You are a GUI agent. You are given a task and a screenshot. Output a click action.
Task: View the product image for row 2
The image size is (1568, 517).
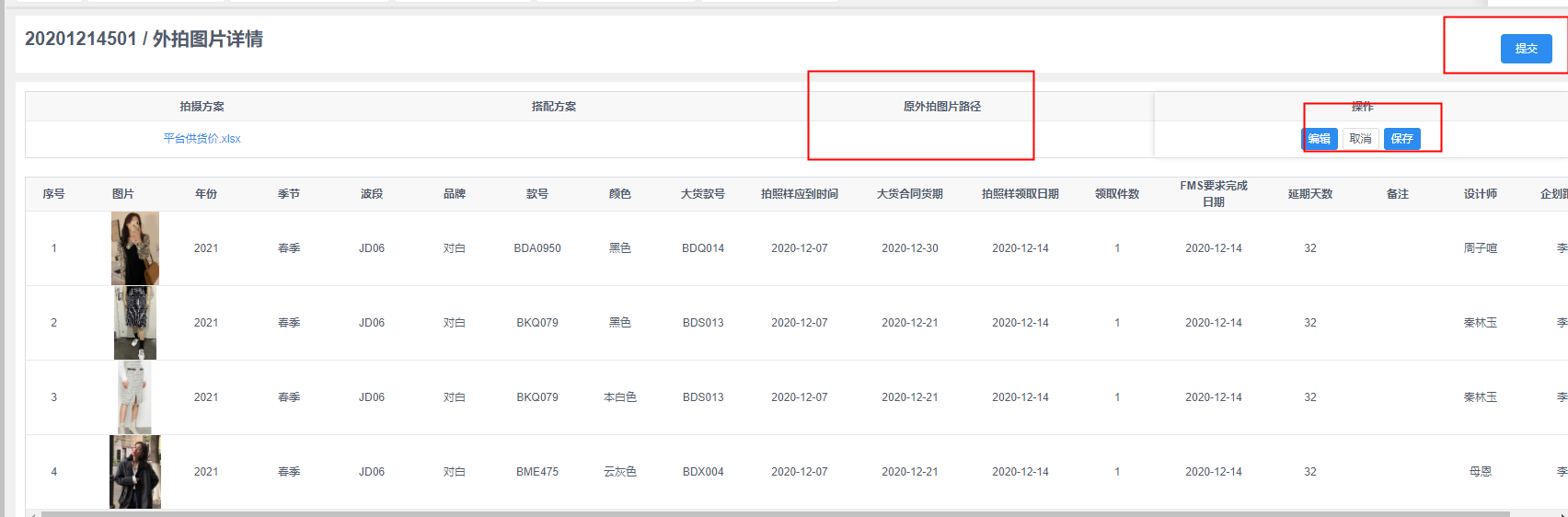click(135, 323)
